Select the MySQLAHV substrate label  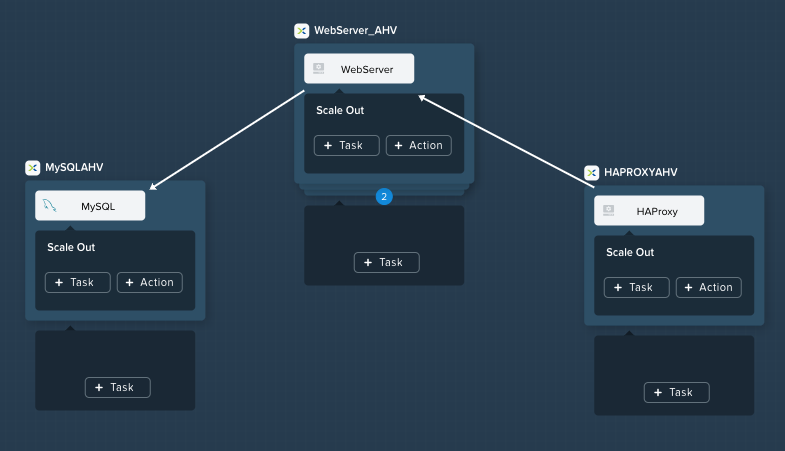coord(74,168)
